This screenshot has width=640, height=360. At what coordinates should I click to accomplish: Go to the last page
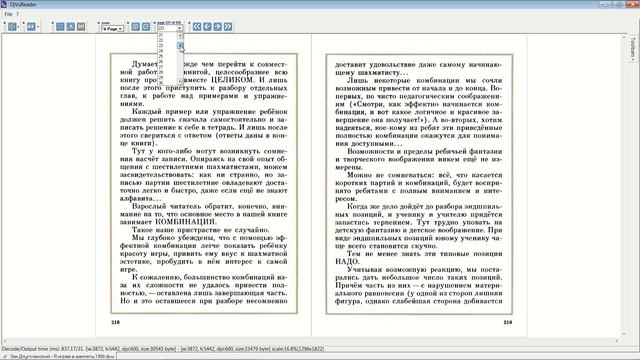click(228, 27)
